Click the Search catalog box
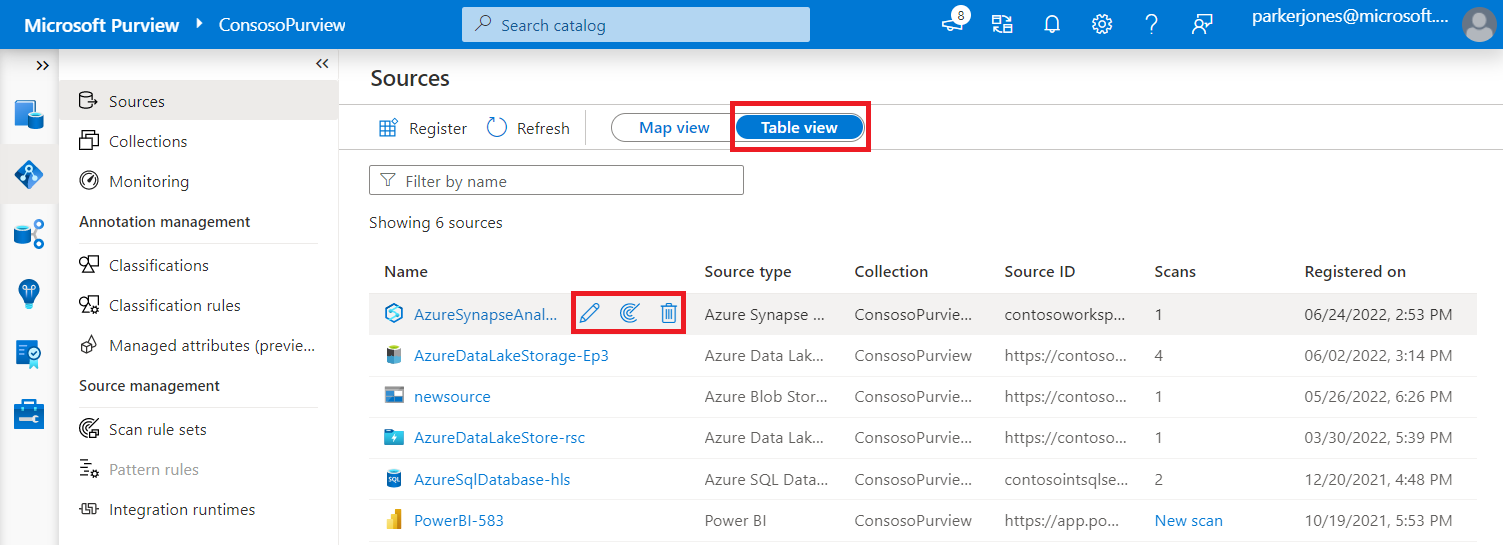The image size is (1503, 545). (636, 25)
